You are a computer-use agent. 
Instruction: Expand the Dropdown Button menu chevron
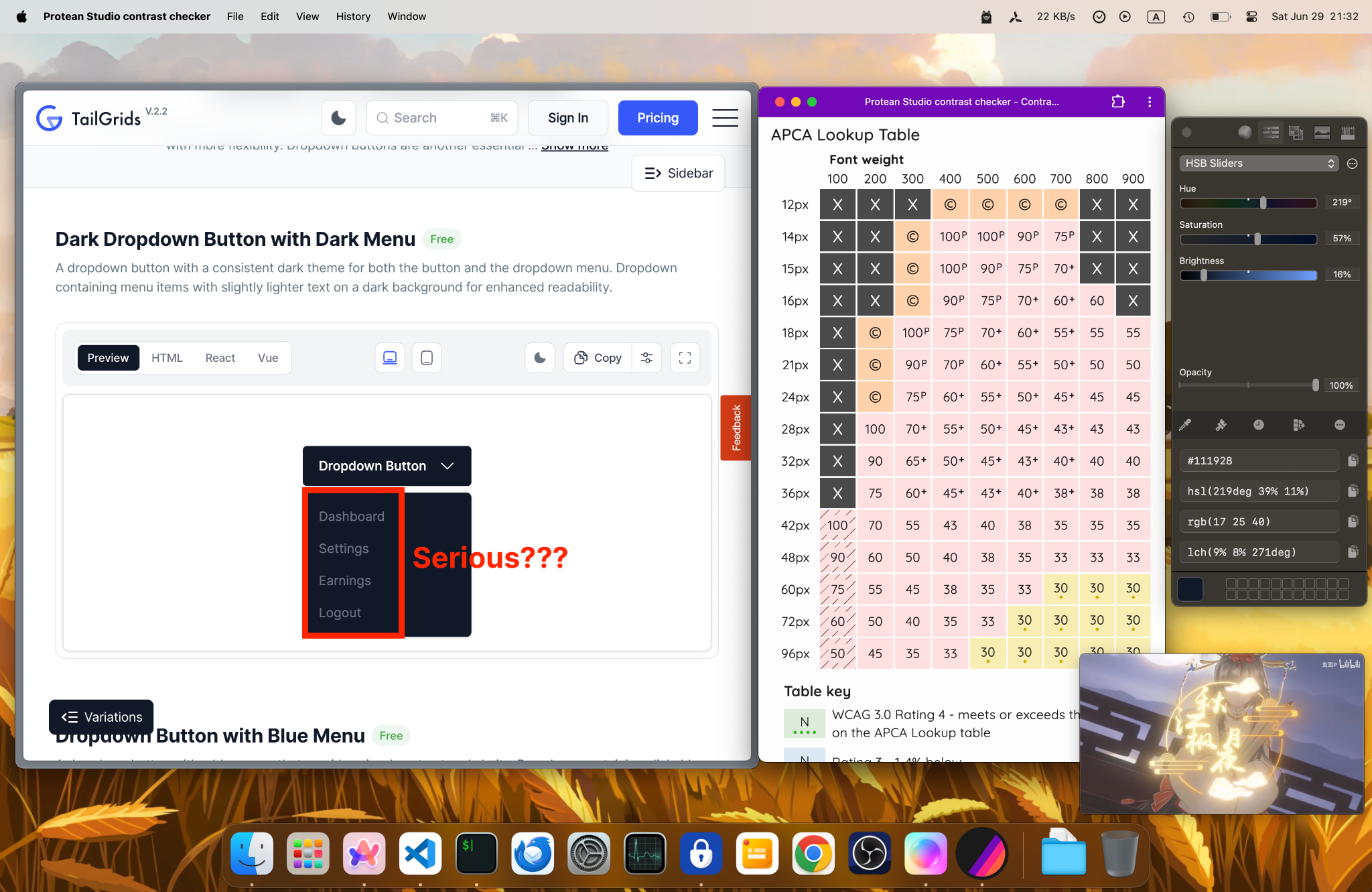[x=447, y=466]
